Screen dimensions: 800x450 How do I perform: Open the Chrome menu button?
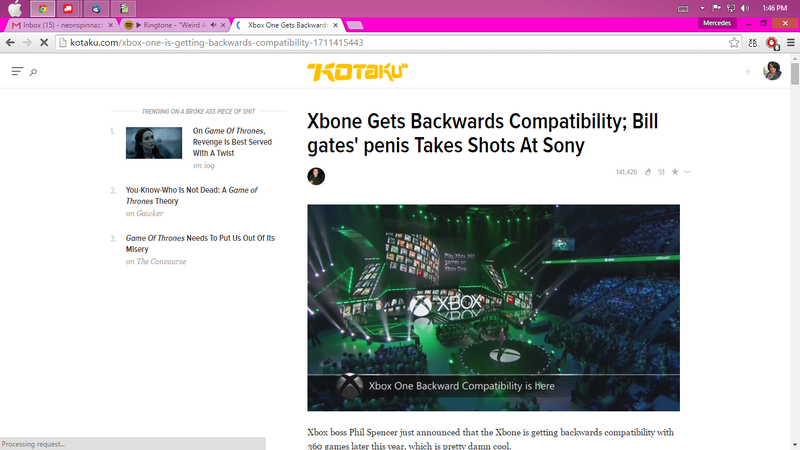point(791,43)
